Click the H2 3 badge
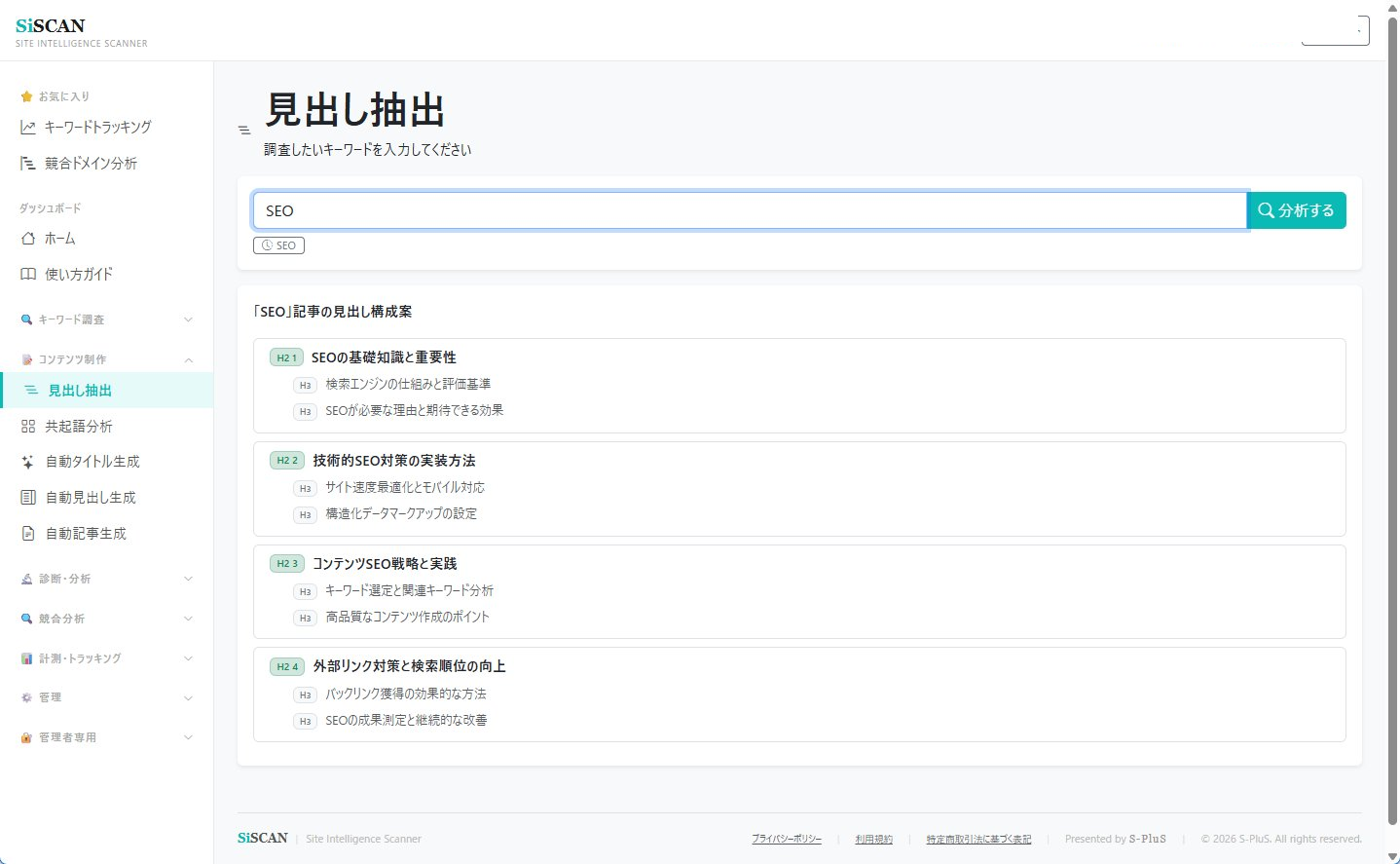Screen dimensions: 1400x864 click(x=287, y=564)
